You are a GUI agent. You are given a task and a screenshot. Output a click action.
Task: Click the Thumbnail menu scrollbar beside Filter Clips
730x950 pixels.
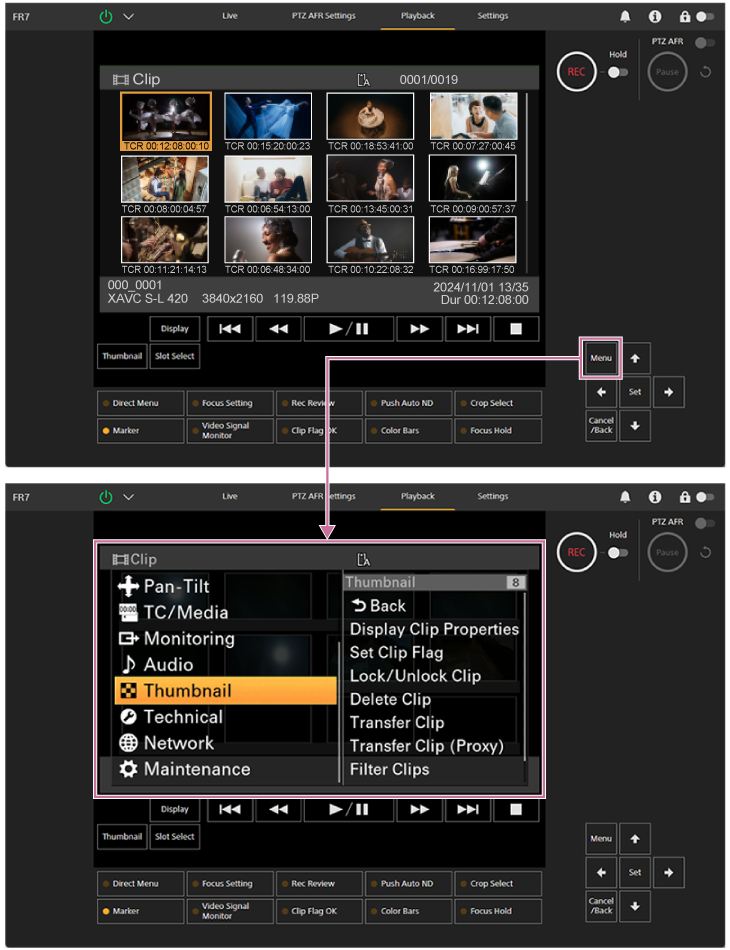(525, 770)
